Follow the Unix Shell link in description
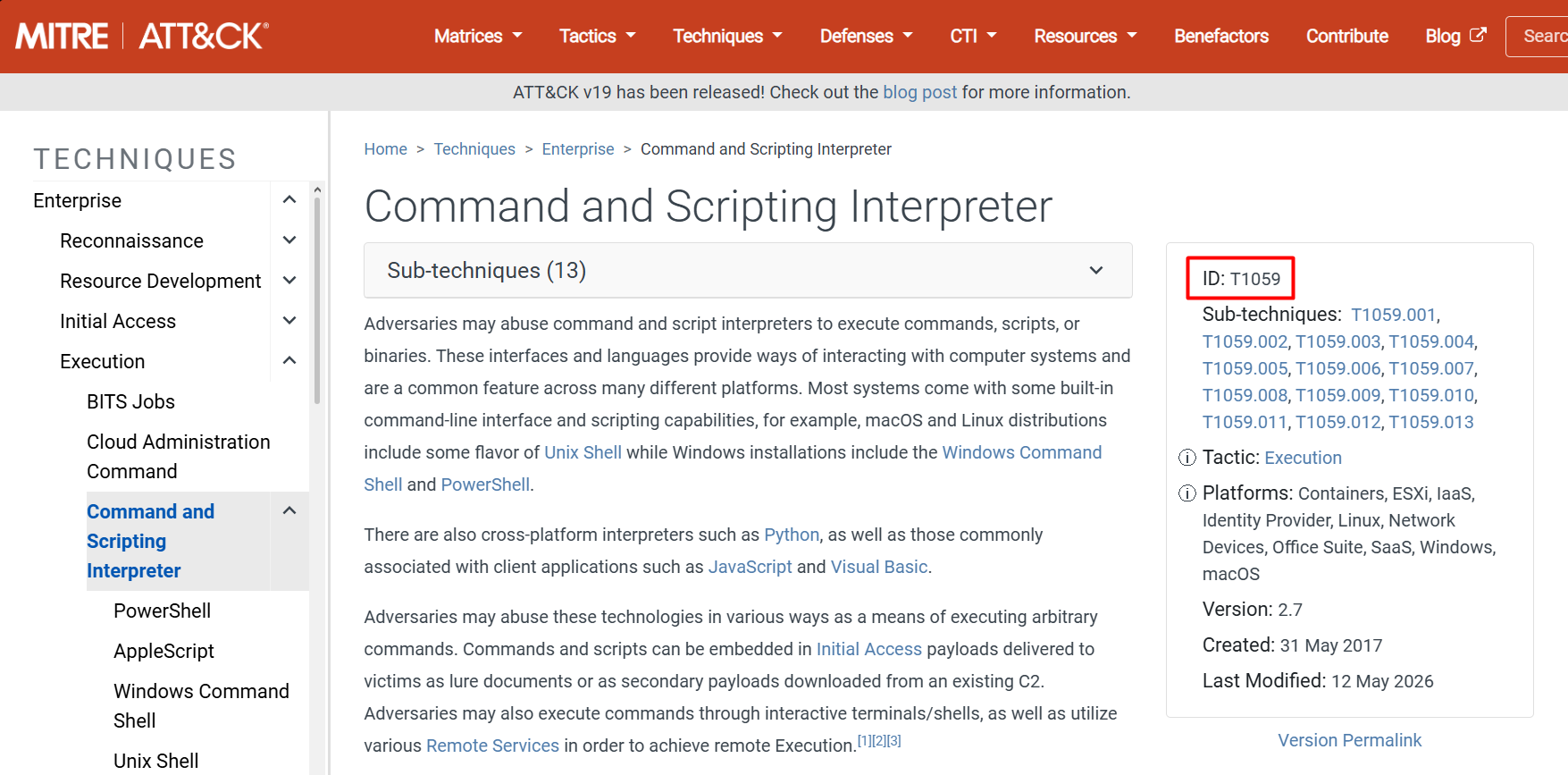The height and width of the screenshot is (775, 1568). click(583, 452)
